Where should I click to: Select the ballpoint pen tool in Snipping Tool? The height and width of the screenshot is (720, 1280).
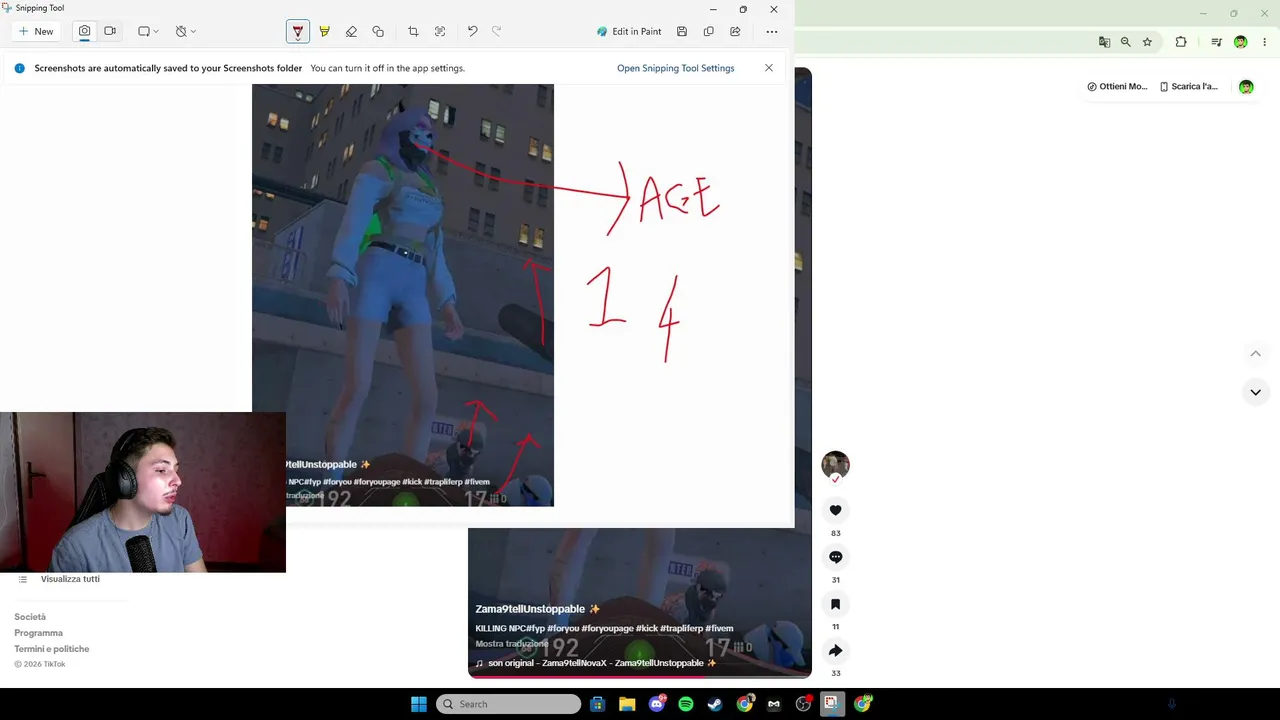tap(298, 31)
